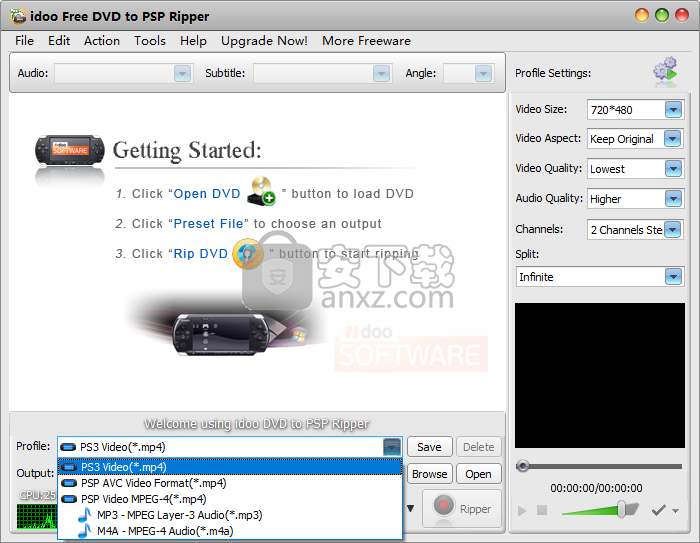Open the Help menu
Viewport: 700px width, 543px height.
pos(193,41)
